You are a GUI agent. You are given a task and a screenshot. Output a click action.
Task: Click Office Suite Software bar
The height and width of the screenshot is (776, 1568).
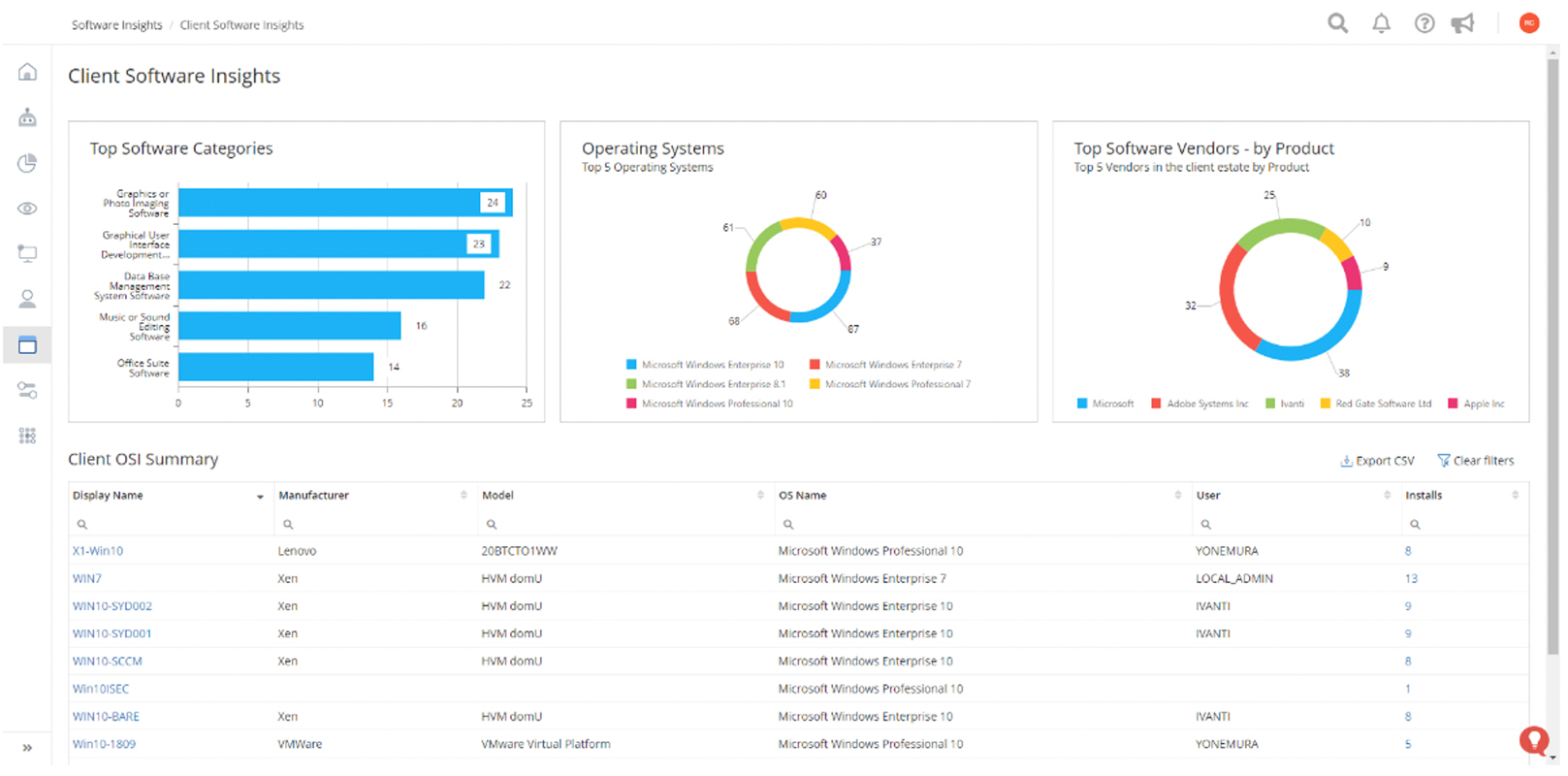click(x=276, y=367)
